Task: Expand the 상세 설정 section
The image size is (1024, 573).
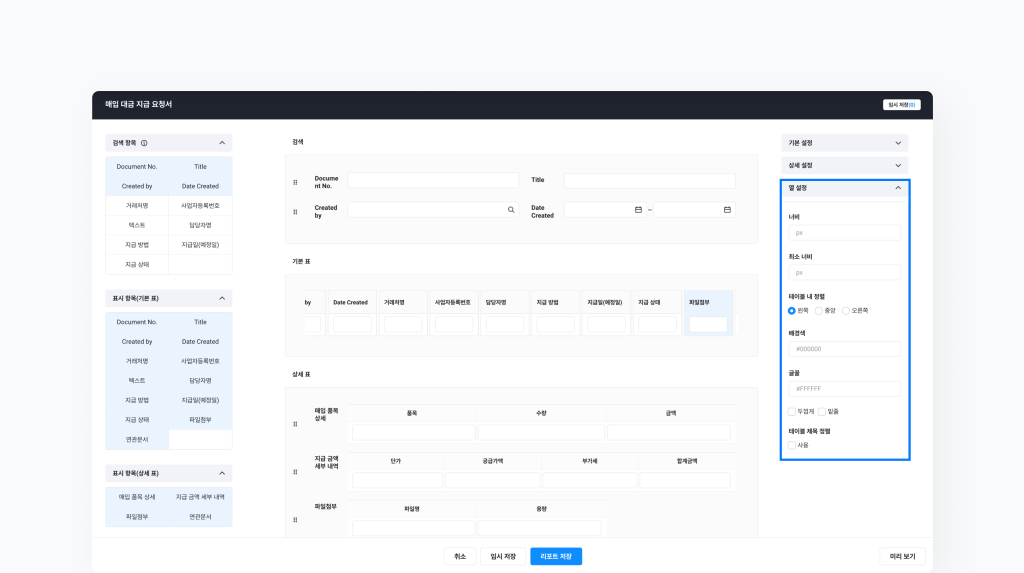Action: [x=844, y=165]
